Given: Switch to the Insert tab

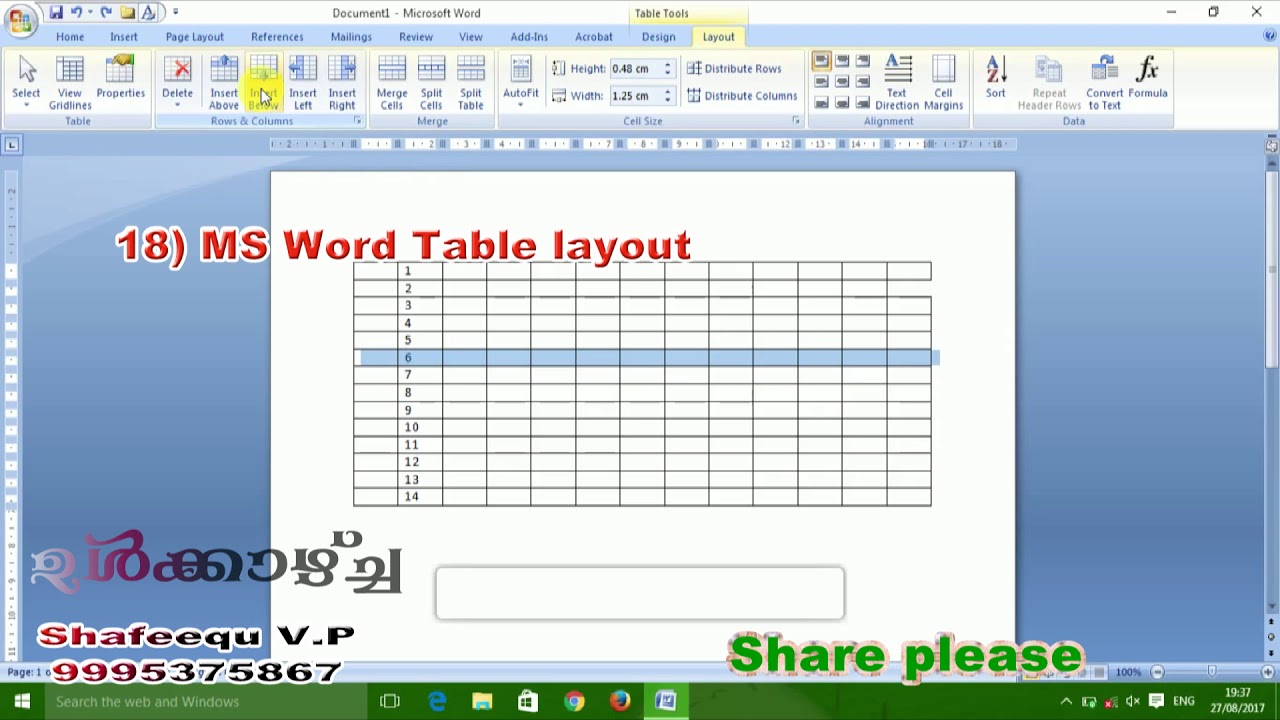Looking at the screenshot, I should pos(124,37).
